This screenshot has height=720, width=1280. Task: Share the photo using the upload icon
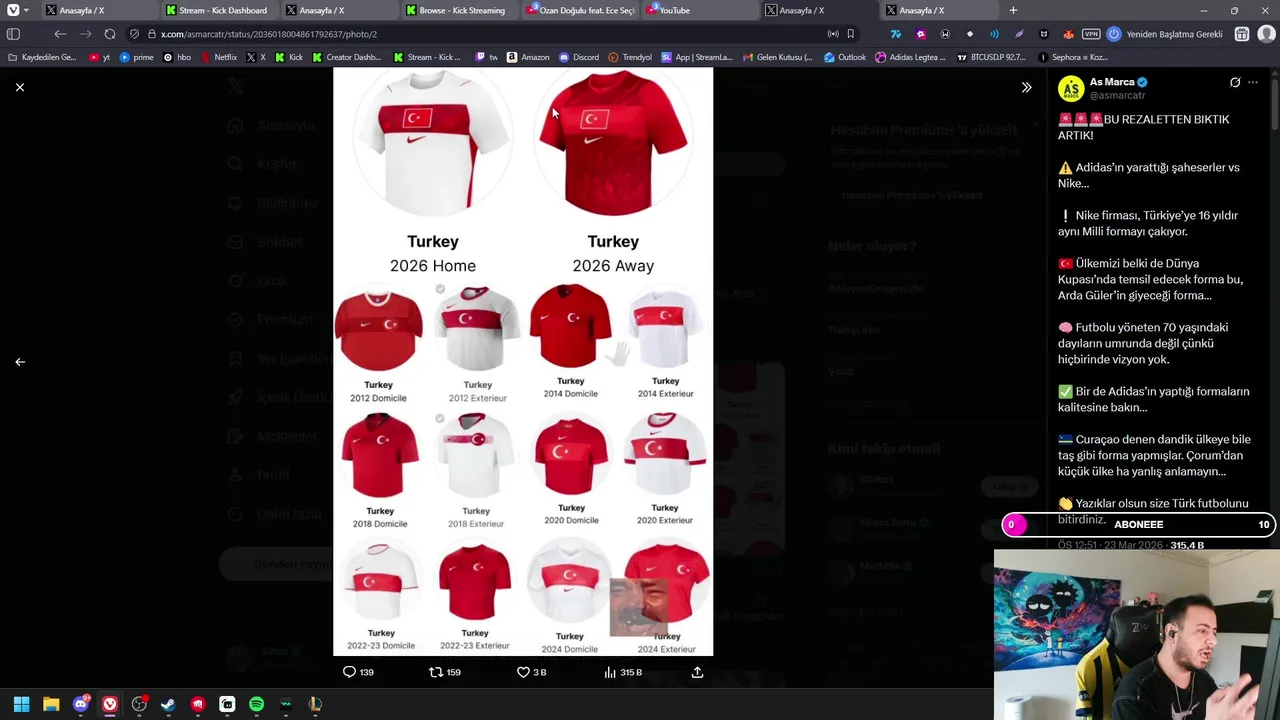(x=697, y=672)
